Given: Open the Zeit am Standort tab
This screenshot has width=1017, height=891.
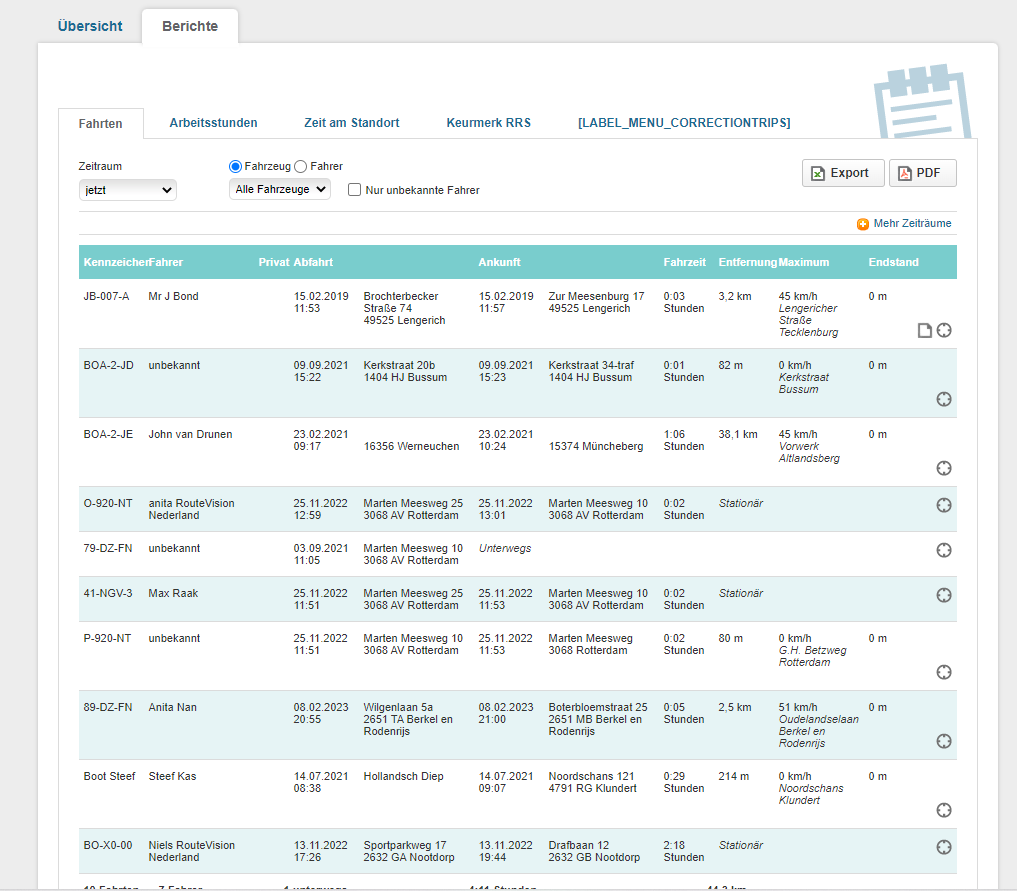Looking at the screenshot, I should click(351, 123).
